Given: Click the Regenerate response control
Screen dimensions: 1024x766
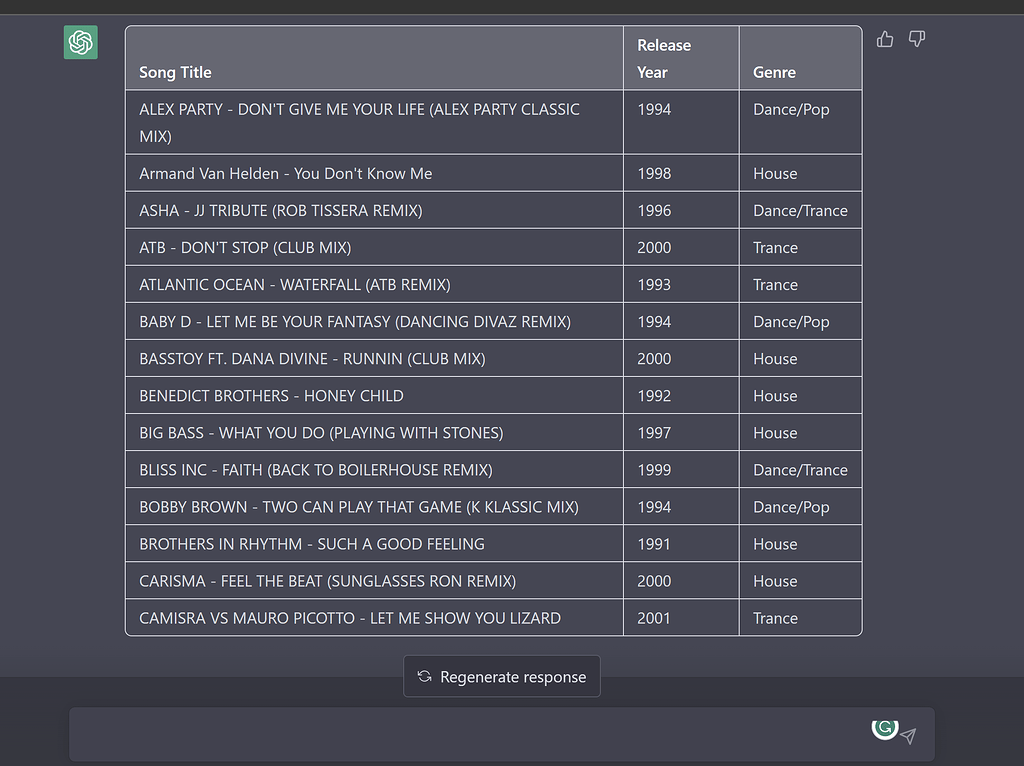Looking at the screenshot, I should point(501,676).
